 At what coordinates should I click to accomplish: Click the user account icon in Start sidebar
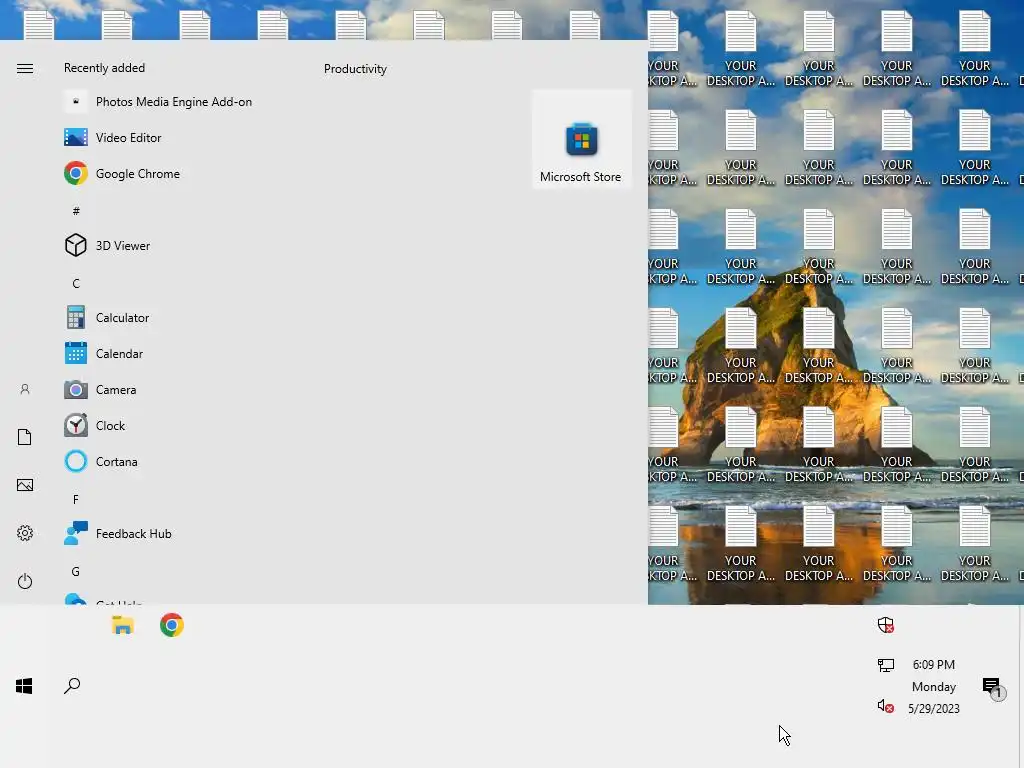tap(25, 389)
